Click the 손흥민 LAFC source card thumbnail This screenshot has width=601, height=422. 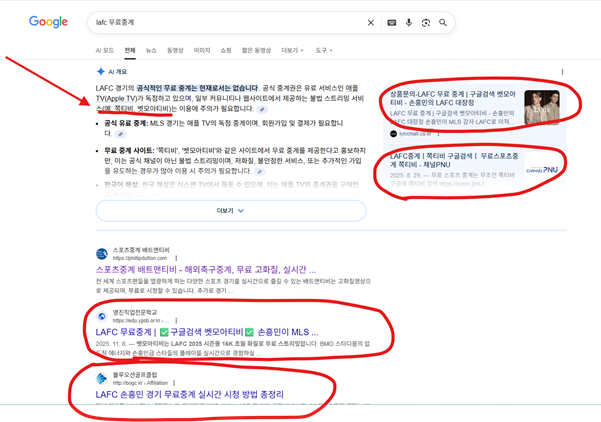542,108
